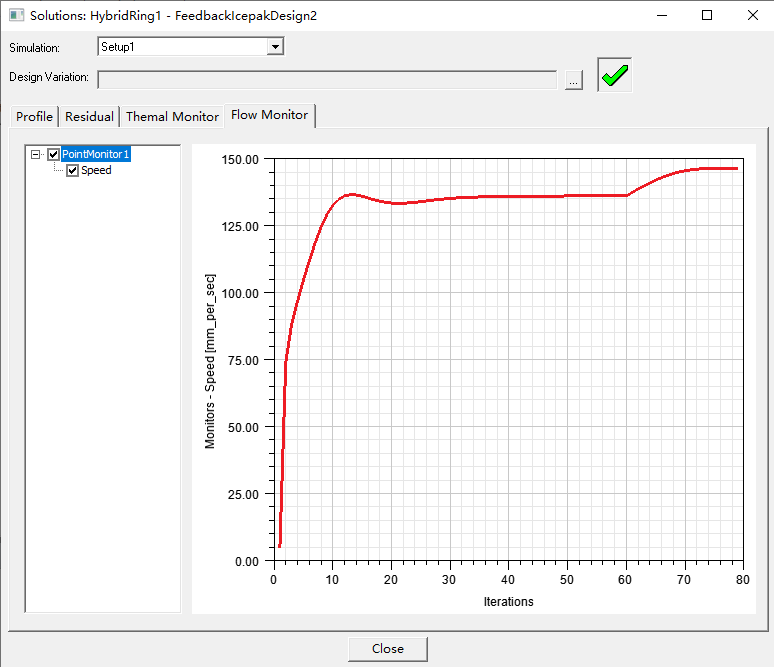The image size is (774, 667).
Task: Maximize the Solutions dialog window
Action: click(x=707, y=15)
